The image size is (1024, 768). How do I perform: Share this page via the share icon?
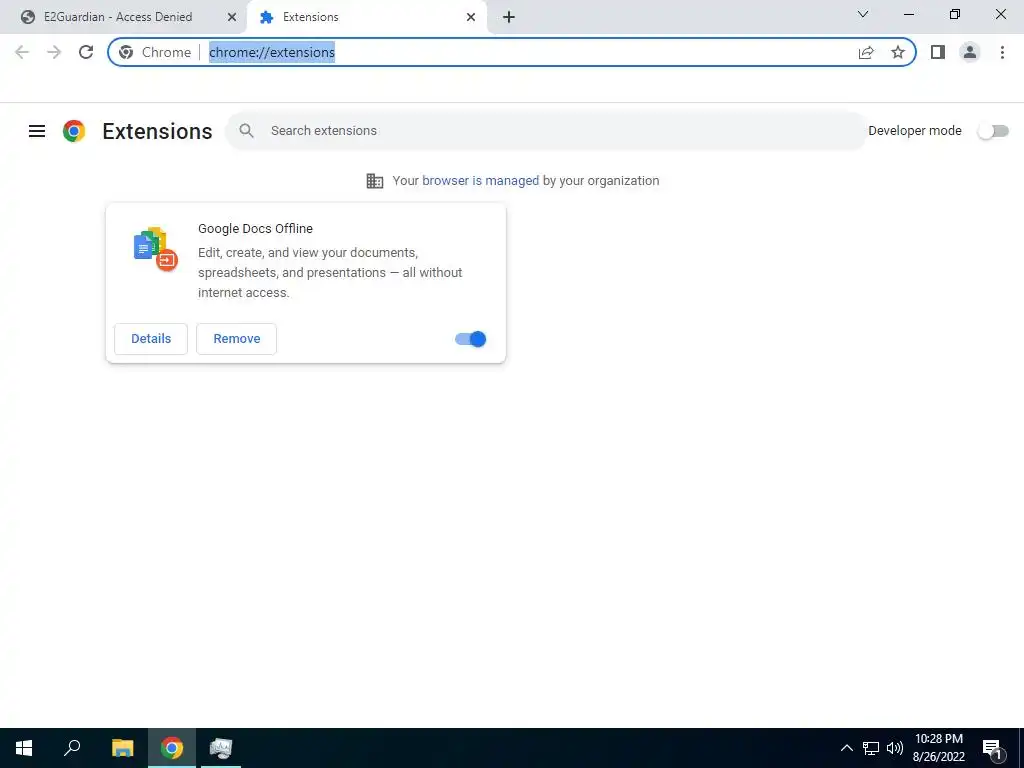pyautogui.click(x=866, y=52)
